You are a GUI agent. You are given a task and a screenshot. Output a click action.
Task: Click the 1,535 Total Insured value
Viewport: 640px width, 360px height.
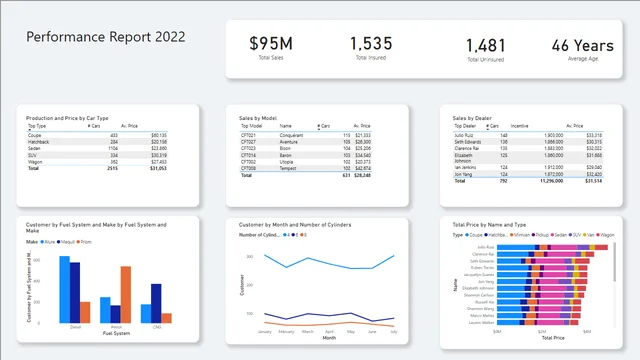[x=371, y=43]
